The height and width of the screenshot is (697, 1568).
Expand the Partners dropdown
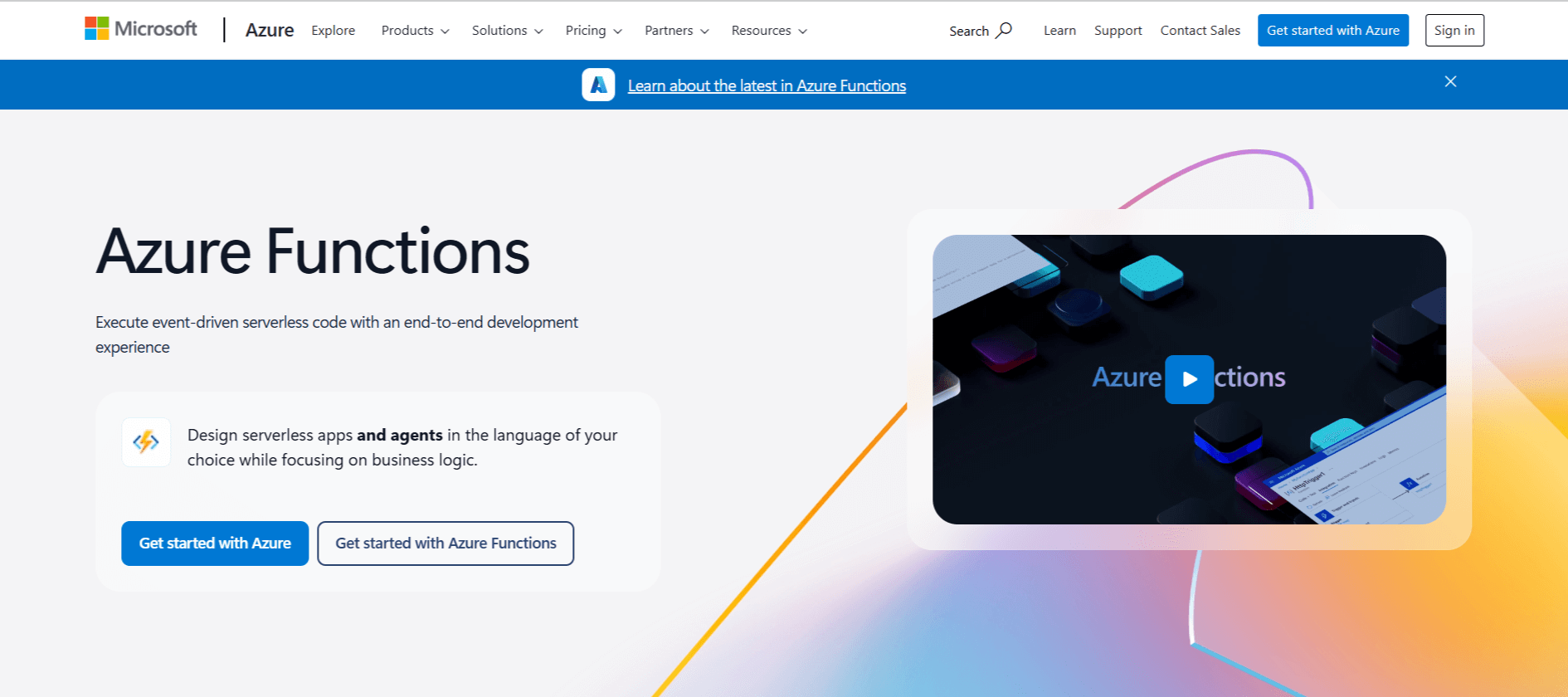pyautogui.click(x=676, y=30)
